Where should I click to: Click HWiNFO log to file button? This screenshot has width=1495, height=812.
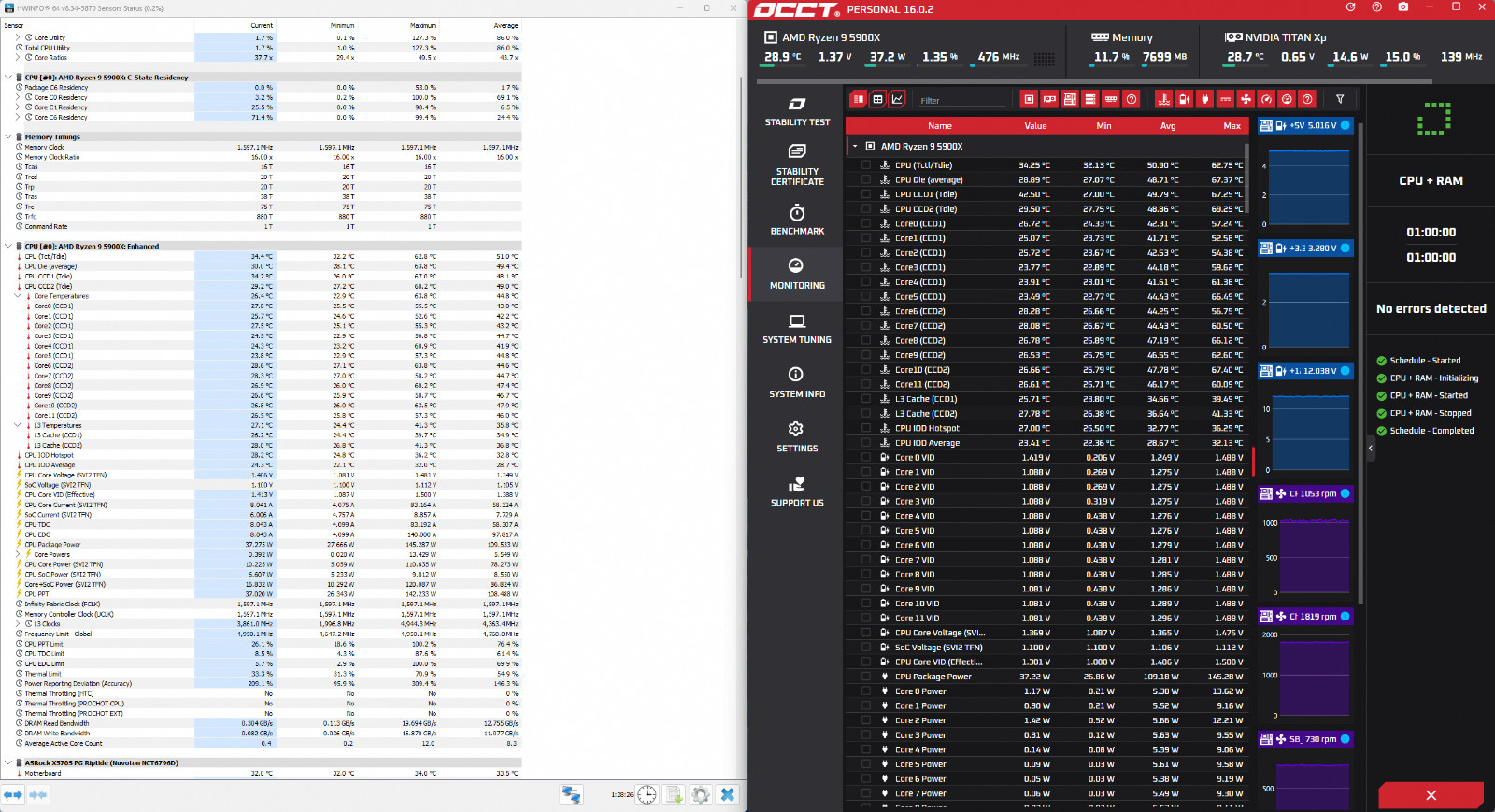click(674, 795)
